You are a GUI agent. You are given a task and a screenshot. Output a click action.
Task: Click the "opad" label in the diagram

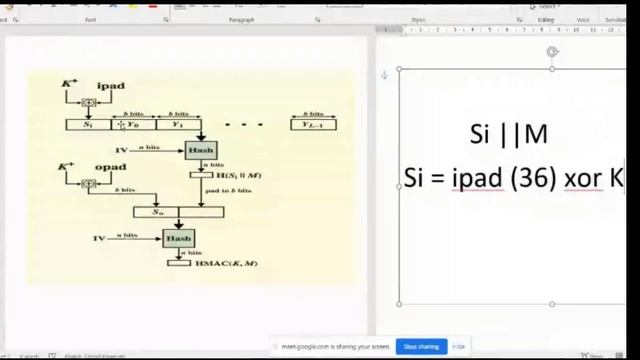111,167
